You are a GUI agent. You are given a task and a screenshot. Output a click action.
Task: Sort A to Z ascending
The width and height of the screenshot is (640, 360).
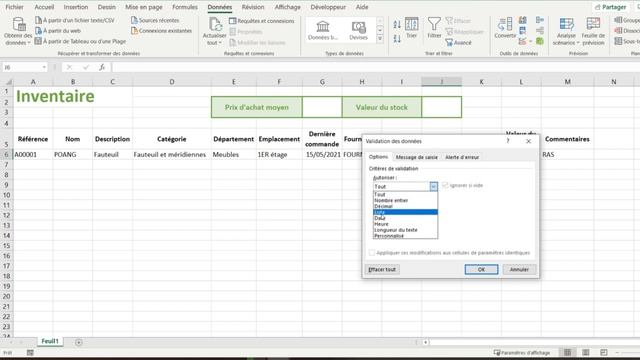[x=397, y=24]
